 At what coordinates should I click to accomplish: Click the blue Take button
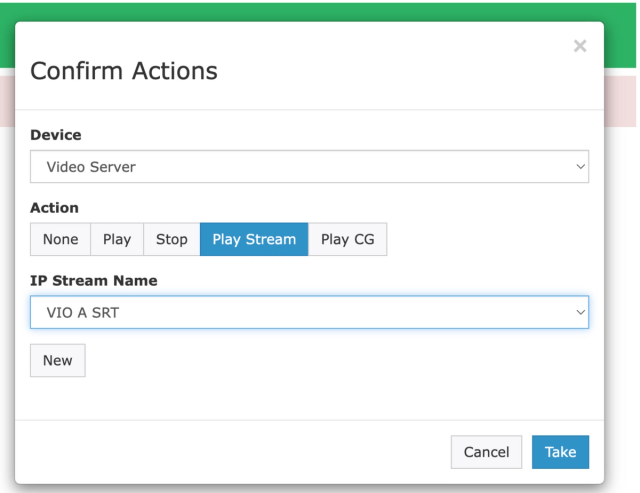click(x=560, y=452)
